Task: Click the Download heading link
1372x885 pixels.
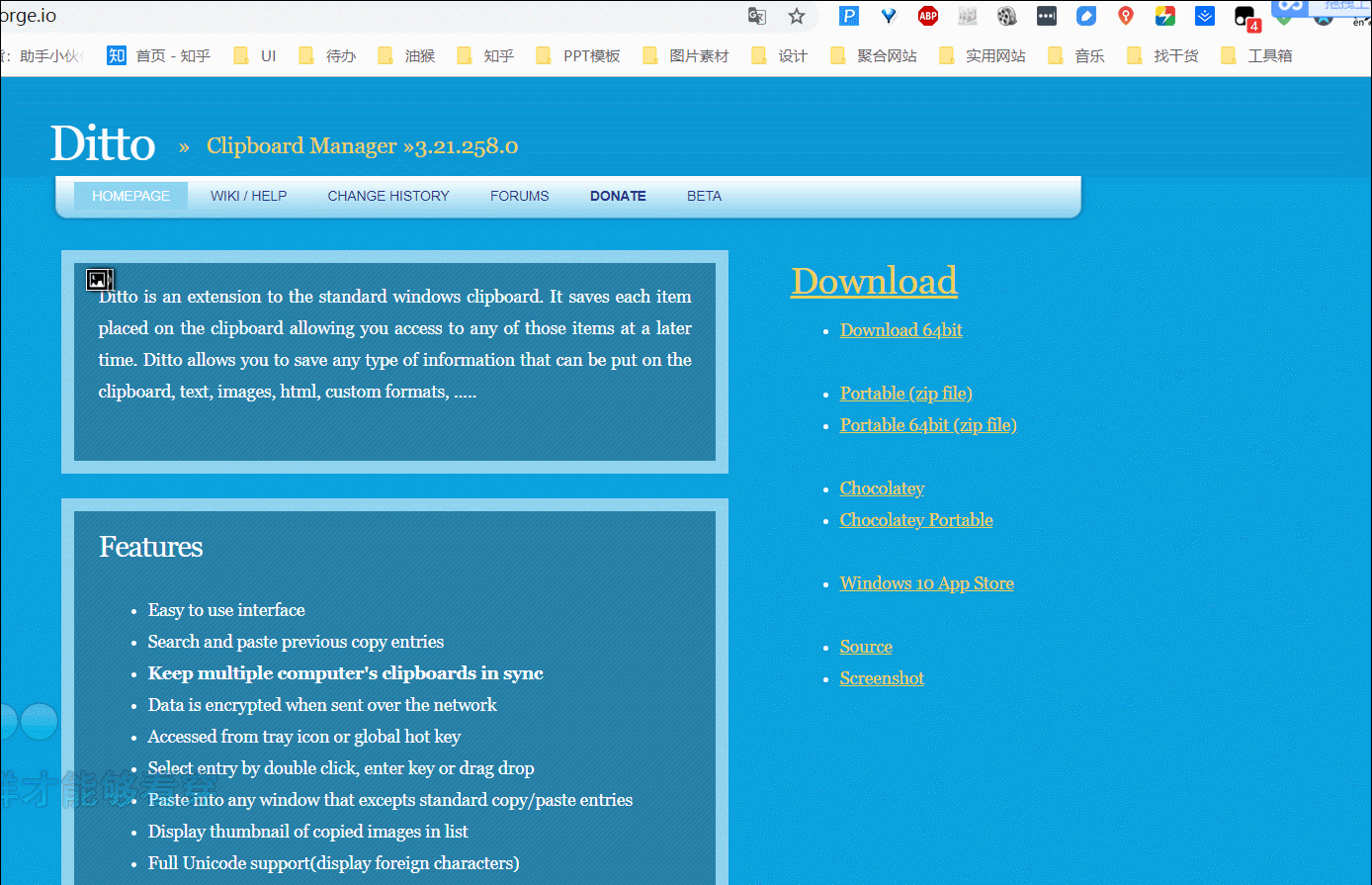Action: point(874,281)
